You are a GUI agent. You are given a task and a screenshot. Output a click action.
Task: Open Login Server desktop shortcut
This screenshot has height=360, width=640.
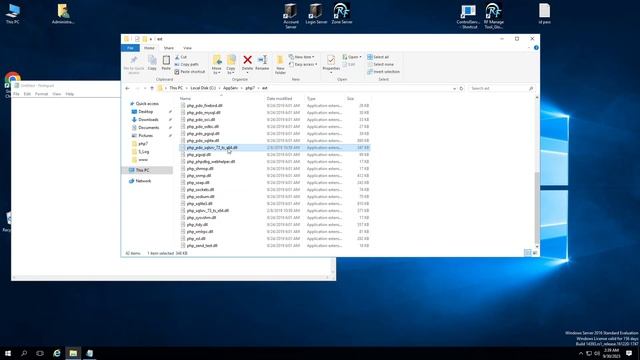[x=316, y=13]
